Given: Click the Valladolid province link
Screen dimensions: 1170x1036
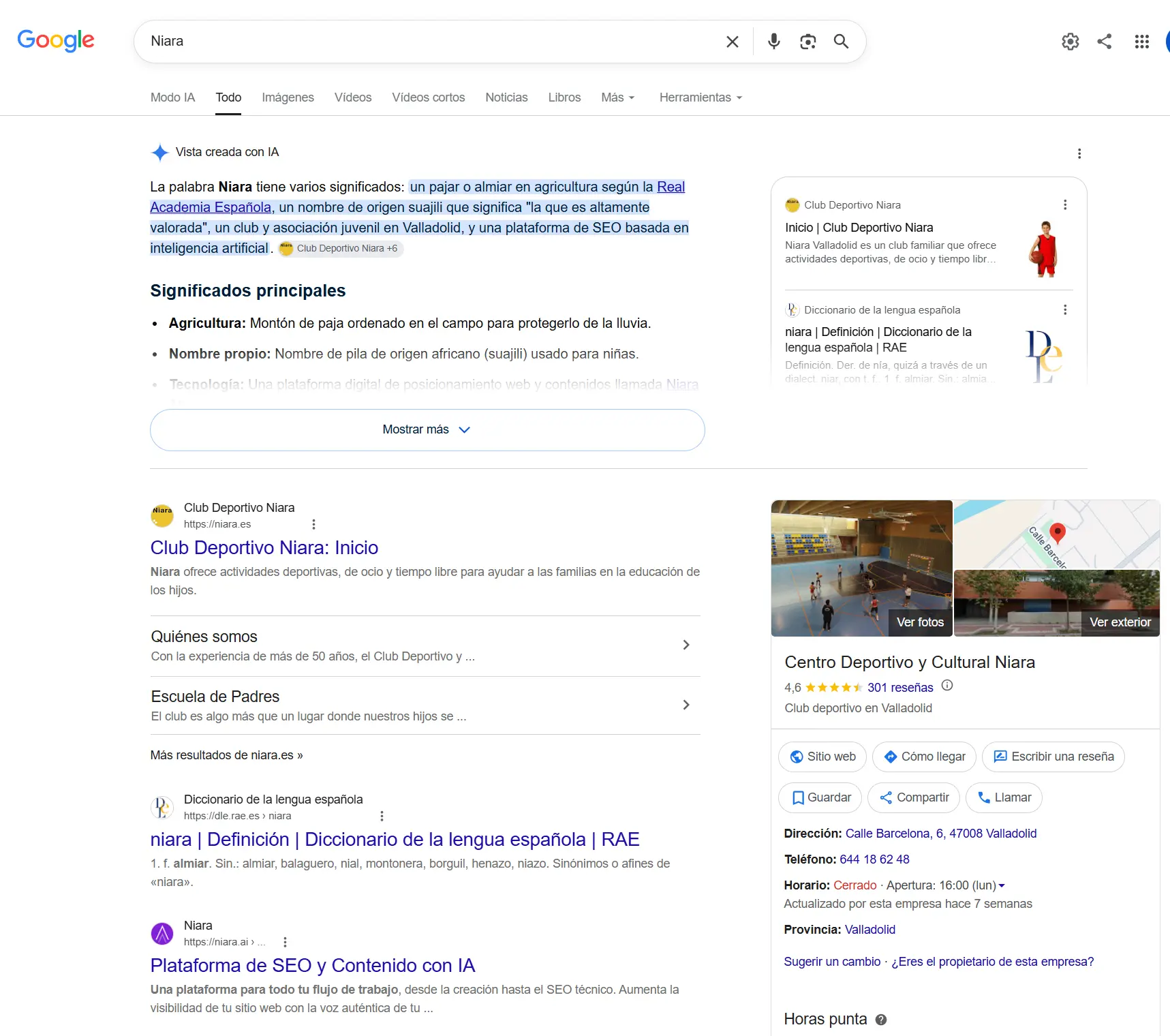Looking at the screenshot, I should 870,930.
